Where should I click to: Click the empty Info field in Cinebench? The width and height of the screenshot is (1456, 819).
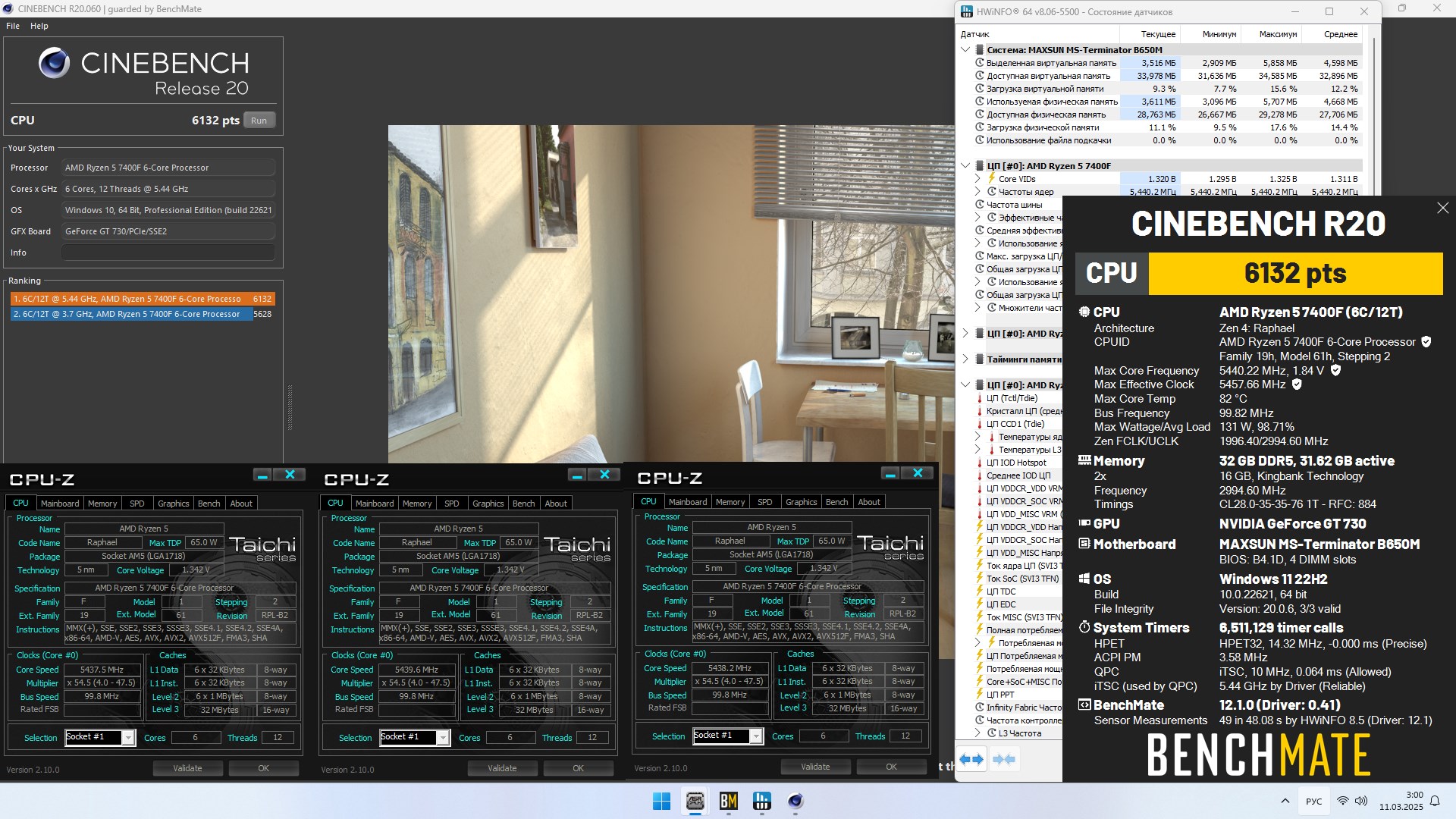pos(168,253)
